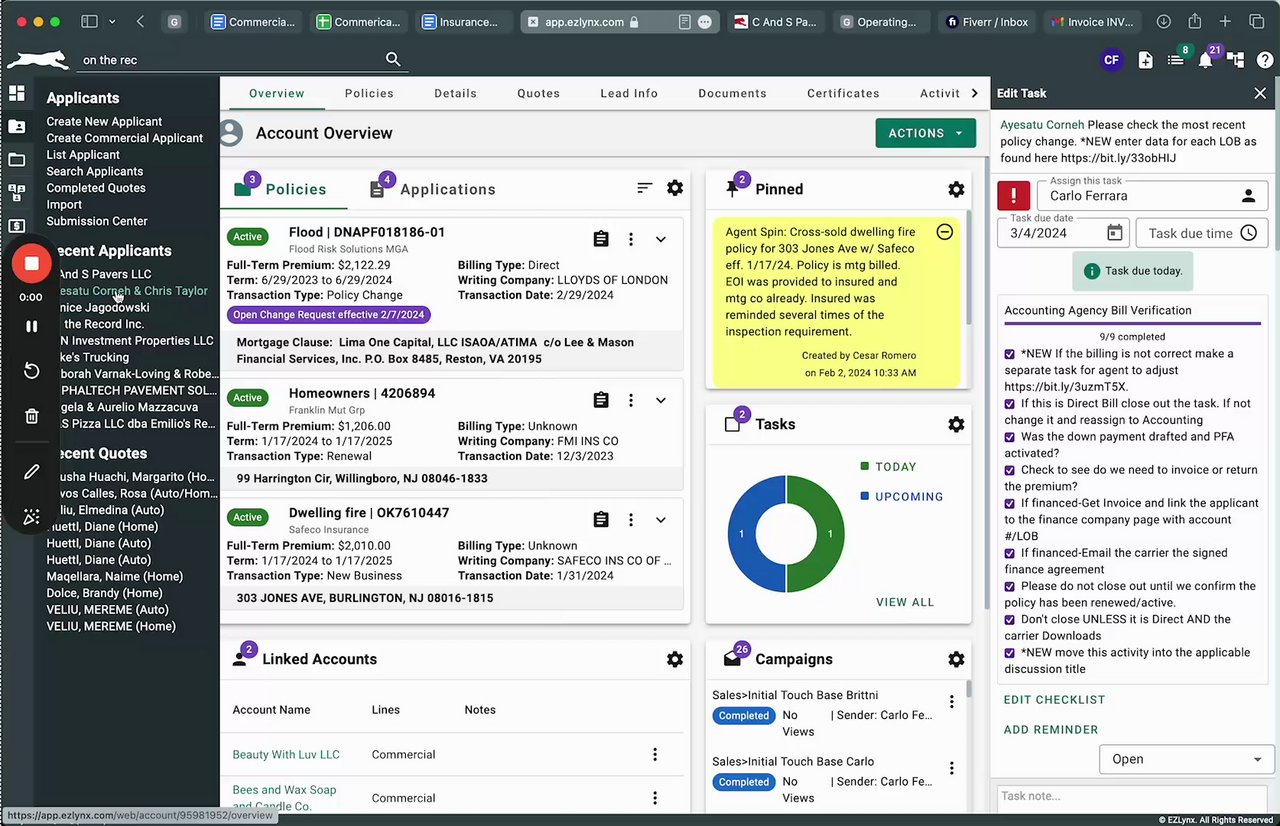This screenshot has height=826, width=1280.
Task: Uncheck 'If this is Direct Bill close out' item
Action: 1010,404
